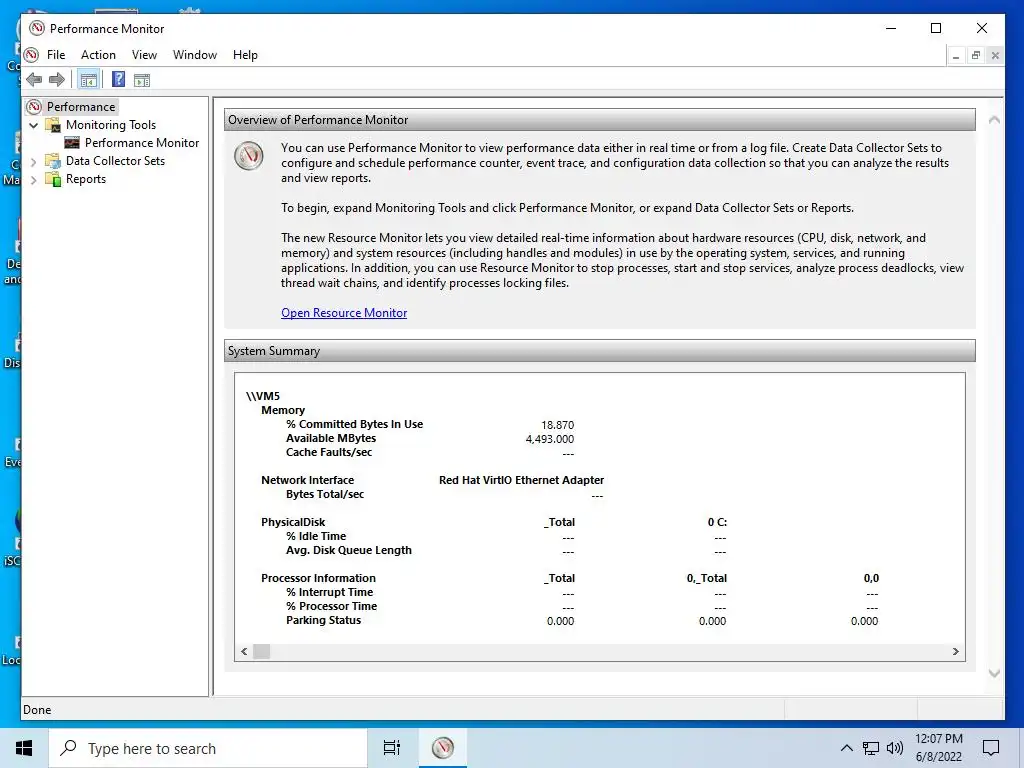Click the MMC icon beside File menu
Viewport: 1024px width, 768px height.
[x=31, y=55]
